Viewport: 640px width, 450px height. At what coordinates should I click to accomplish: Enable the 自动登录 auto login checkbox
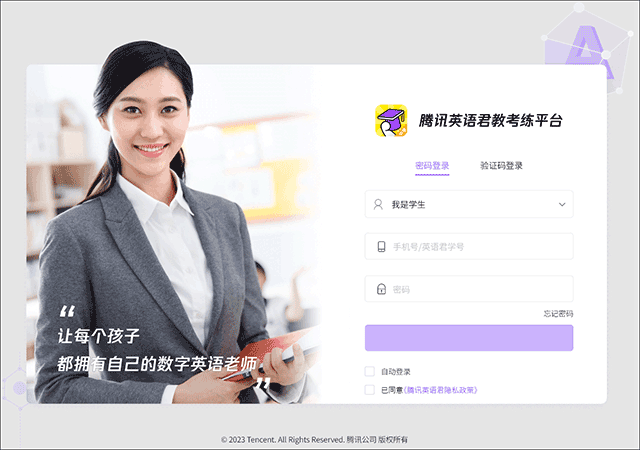coord(369,371)
